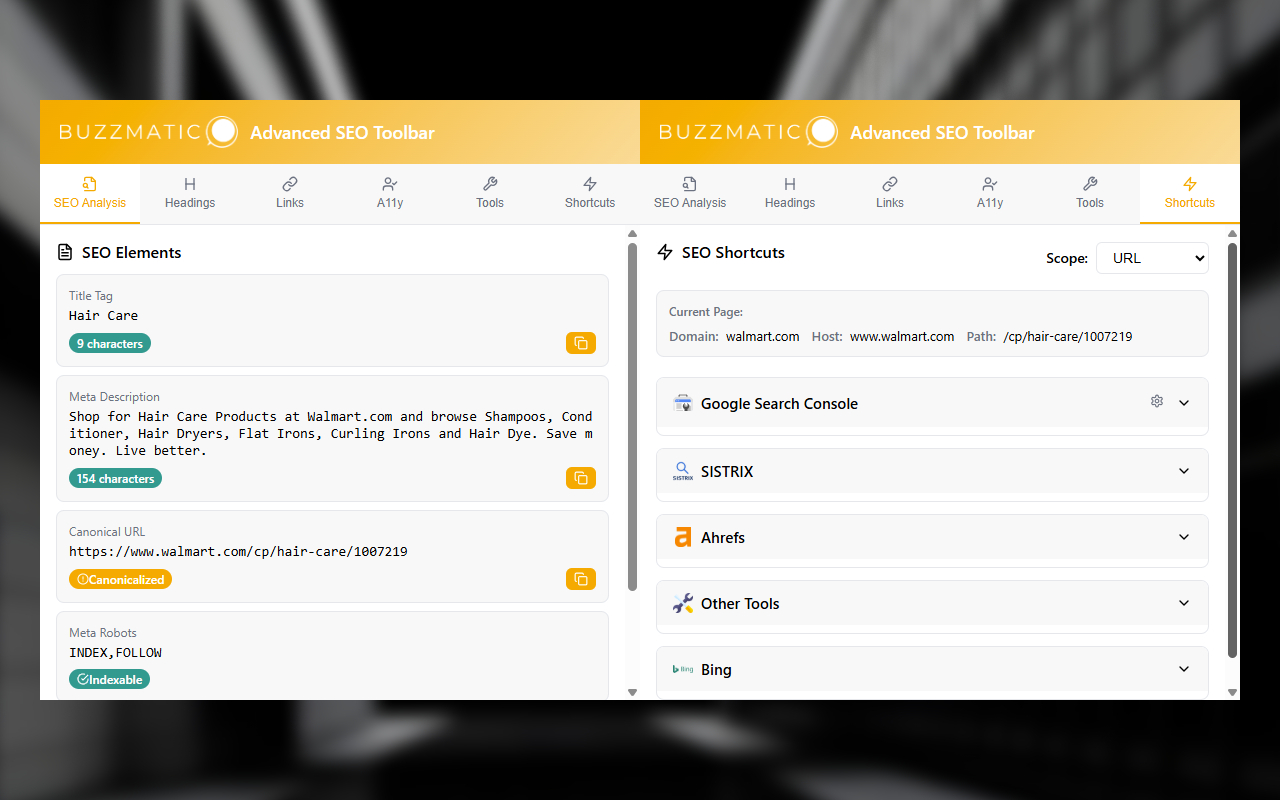Screen dimensions: 1280x800
Task: Expand the Bing section chevron
Action: click(1184, 669)
